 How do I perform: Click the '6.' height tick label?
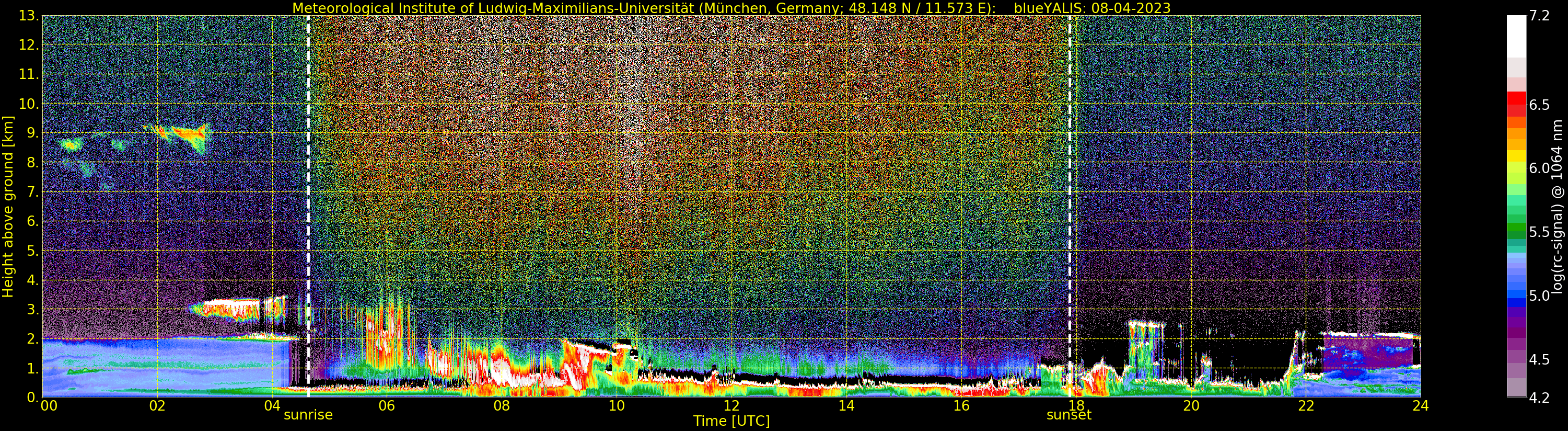[33, 221]
